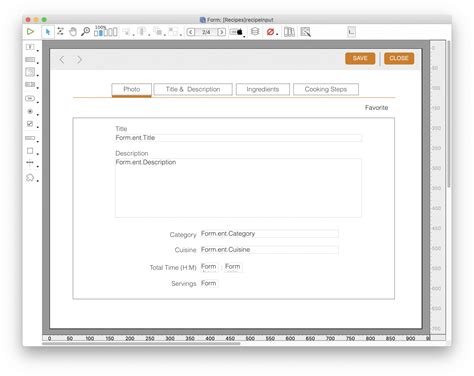Expand the red badge icon's dropdown arrow
The height and width of the screenshot is (376, 474).
coord(277,35)
